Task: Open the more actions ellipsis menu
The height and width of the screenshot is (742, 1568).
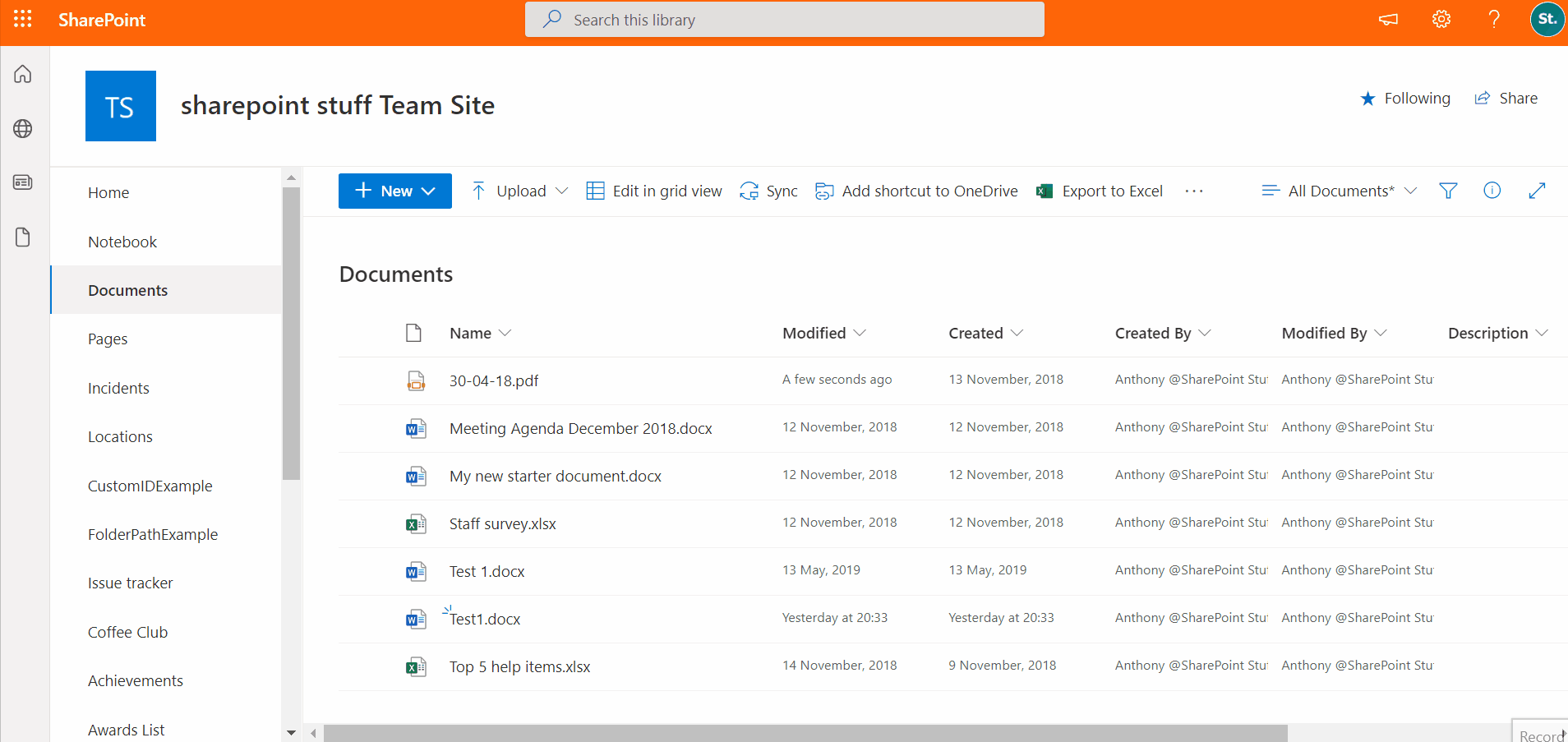Action: [x=1194, y=191]
